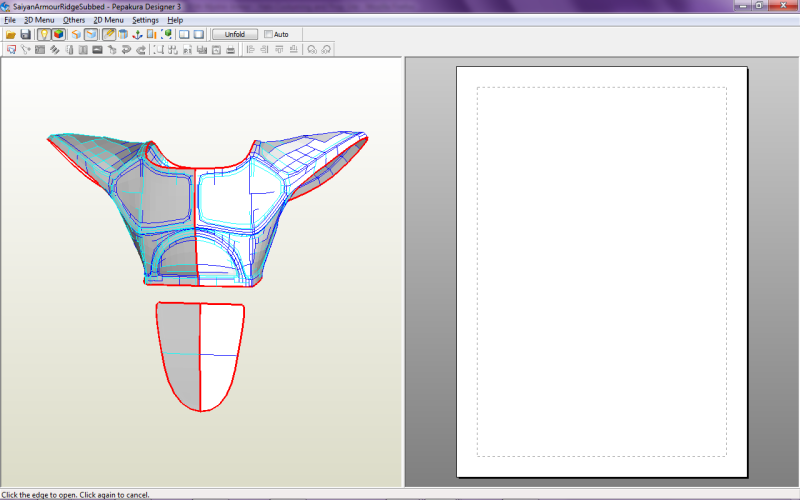800x500 pixels.
Task: Open the Others menu
Action: coord(74,20)
